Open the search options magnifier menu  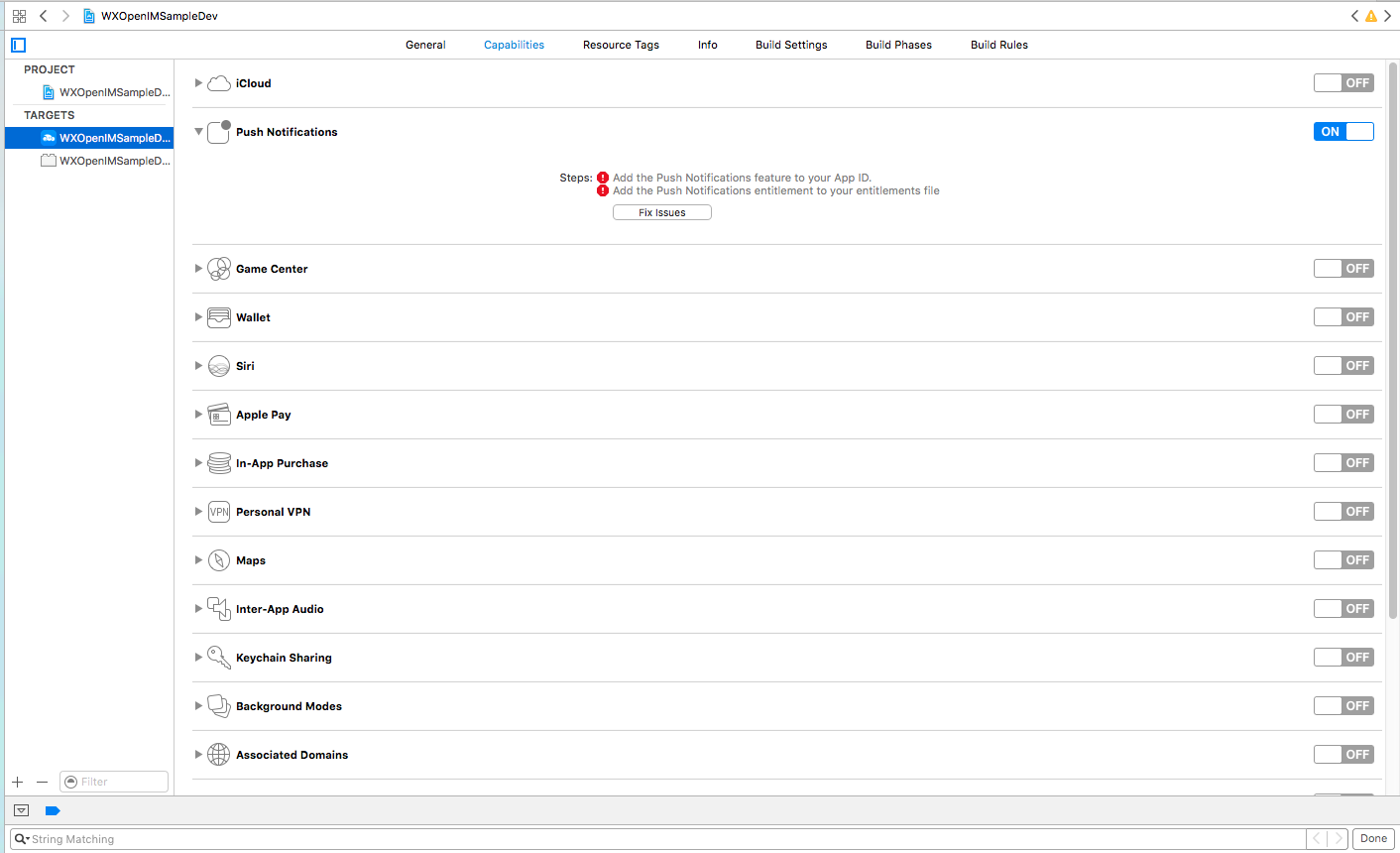pos(21,839)
